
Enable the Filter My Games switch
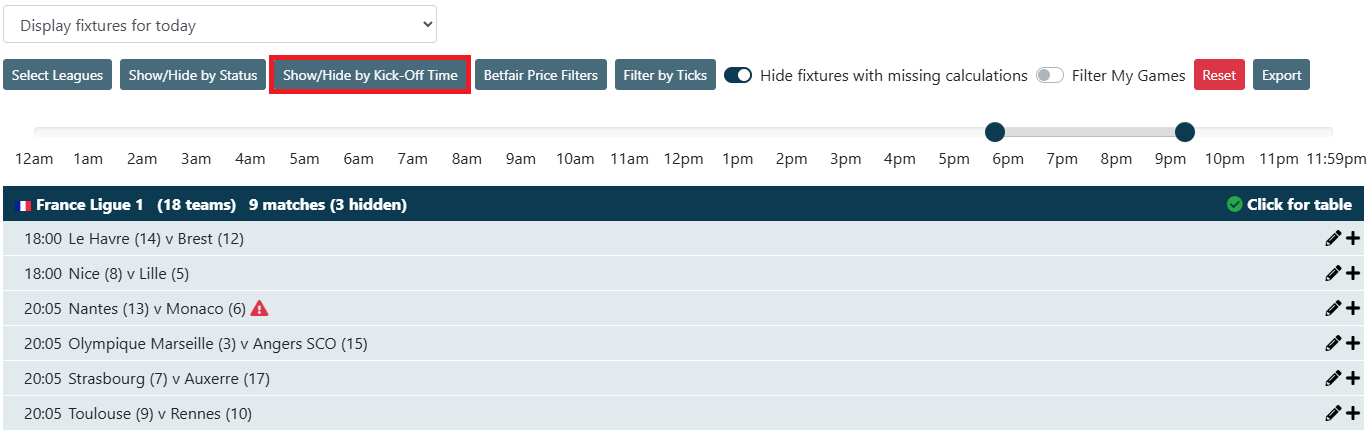point(1049,75)
